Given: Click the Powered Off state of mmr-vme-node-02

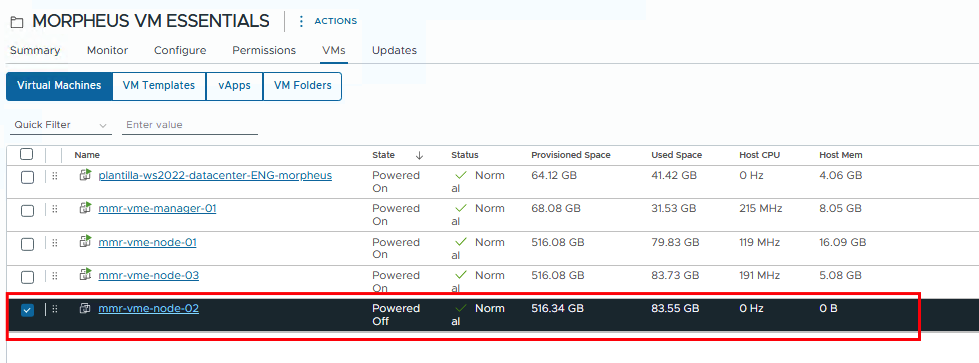Looking at the screenshot, I should coord(396,314).
